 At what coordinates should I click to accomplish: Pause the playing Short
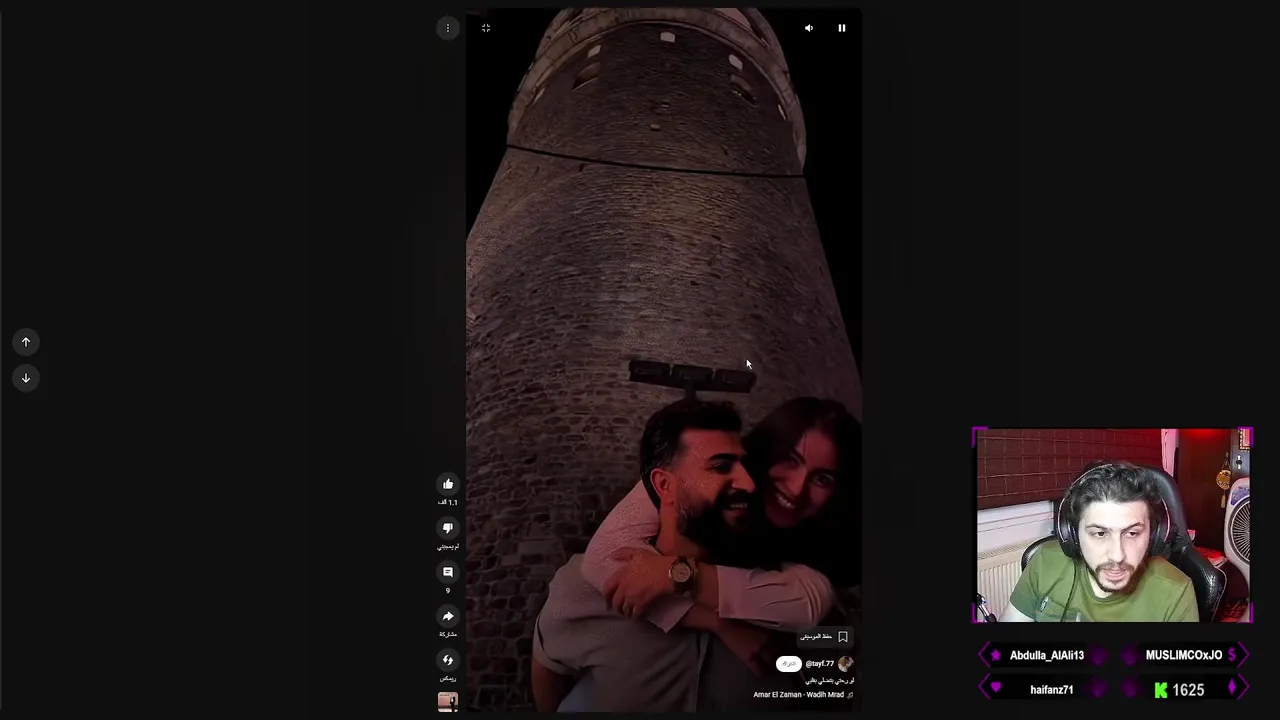(842, 28)
